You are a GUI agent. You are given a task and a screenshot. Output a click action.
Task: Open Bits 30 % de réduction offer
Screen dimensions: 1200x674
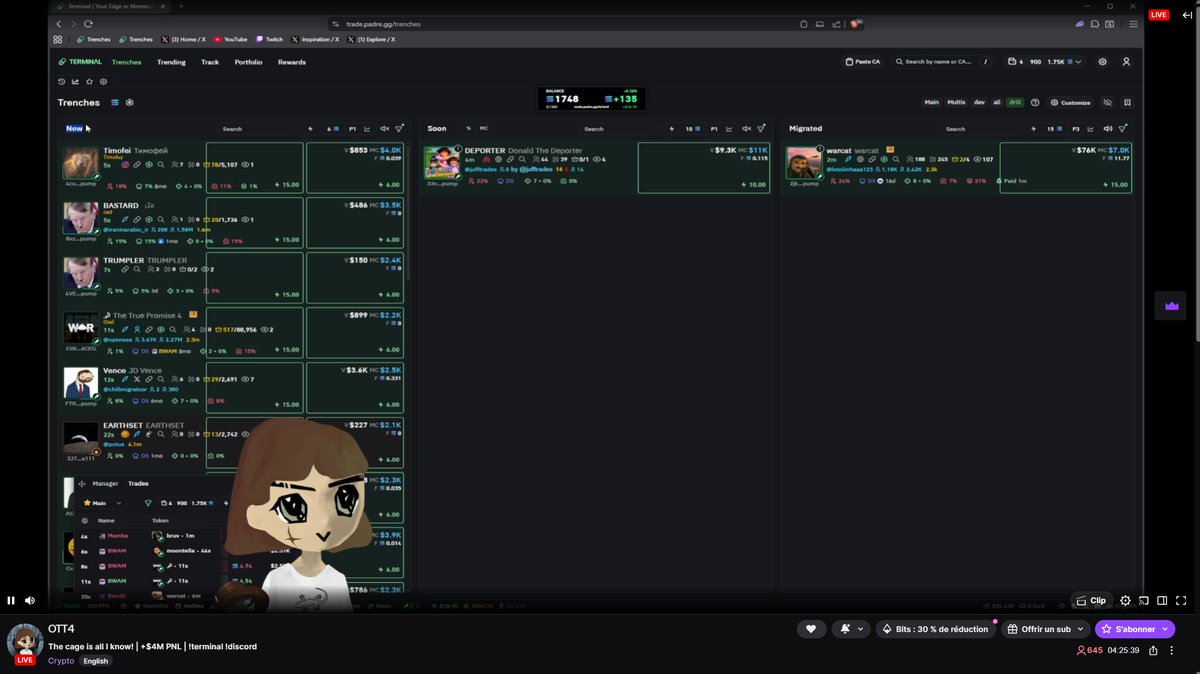935,629
